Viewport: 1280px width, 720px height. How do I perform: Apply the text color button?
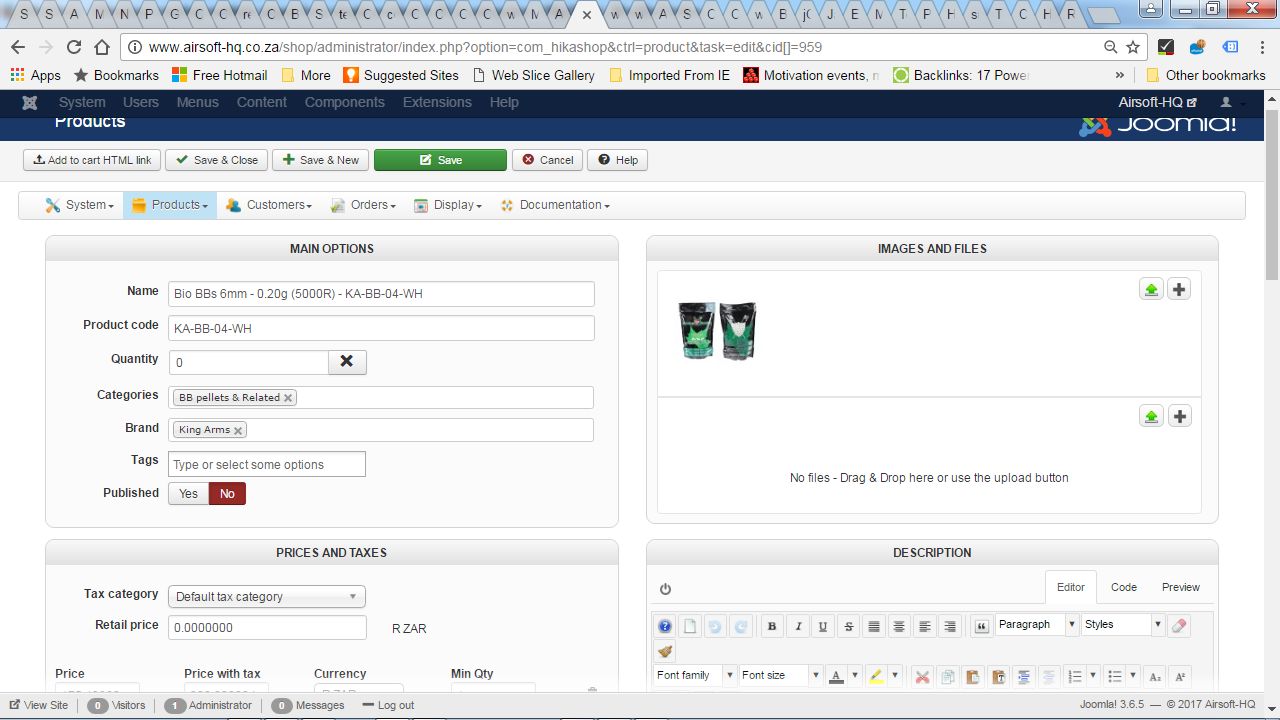pos(838,677)
